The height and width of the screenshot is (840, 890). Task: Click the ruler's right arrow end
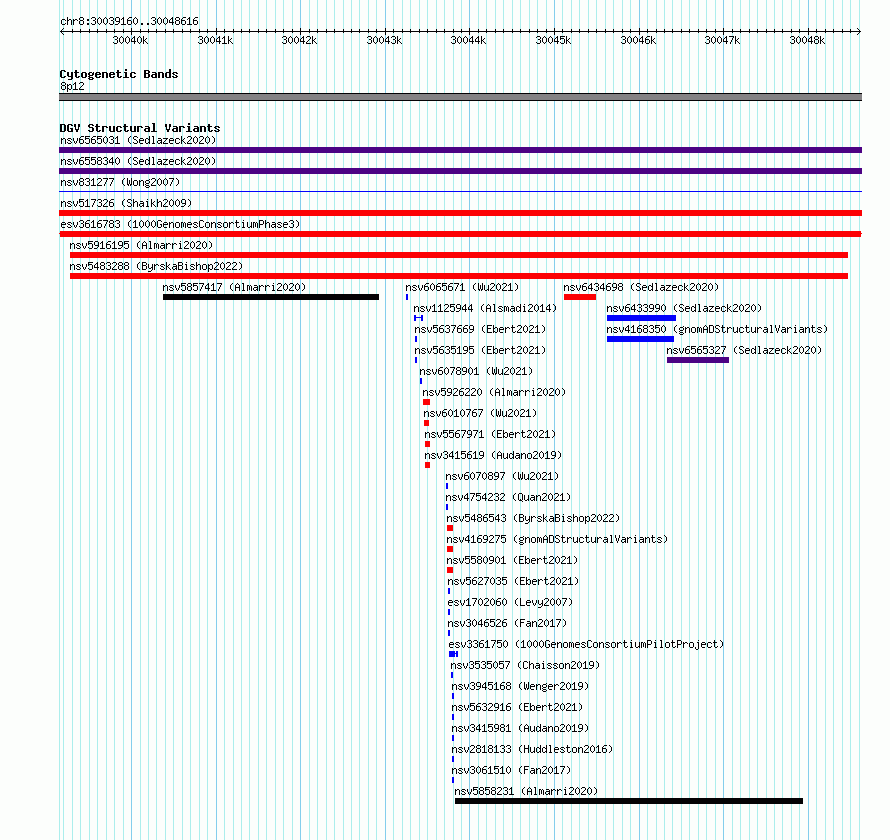pyautogui.click(x=859, y=31)
